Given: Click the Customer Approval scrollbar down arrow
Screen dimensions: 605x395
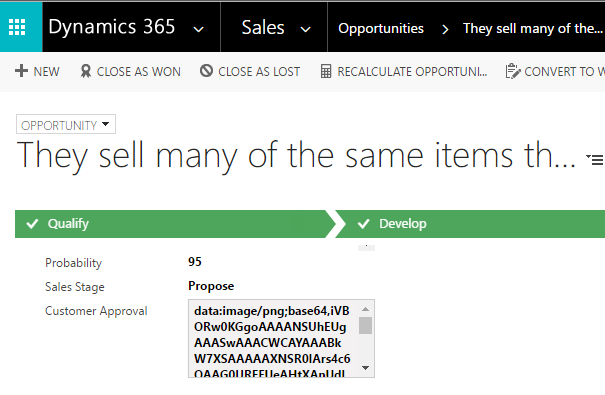Looking at the screenshot, I should (365, 368).
